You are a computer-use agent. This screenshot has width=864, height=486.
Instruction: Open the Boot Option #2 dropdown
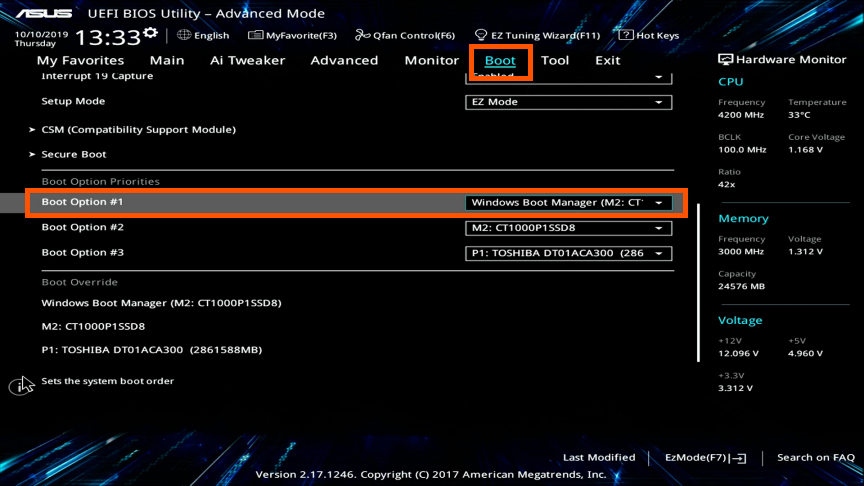click(x=569, y=228)
